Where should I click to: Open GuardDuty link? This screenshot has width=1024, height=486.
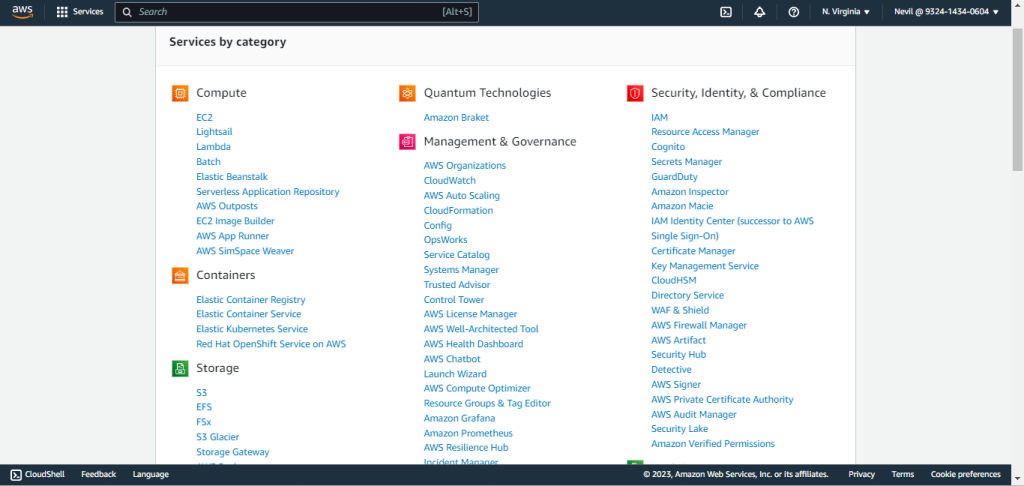[x=675, y=177]
